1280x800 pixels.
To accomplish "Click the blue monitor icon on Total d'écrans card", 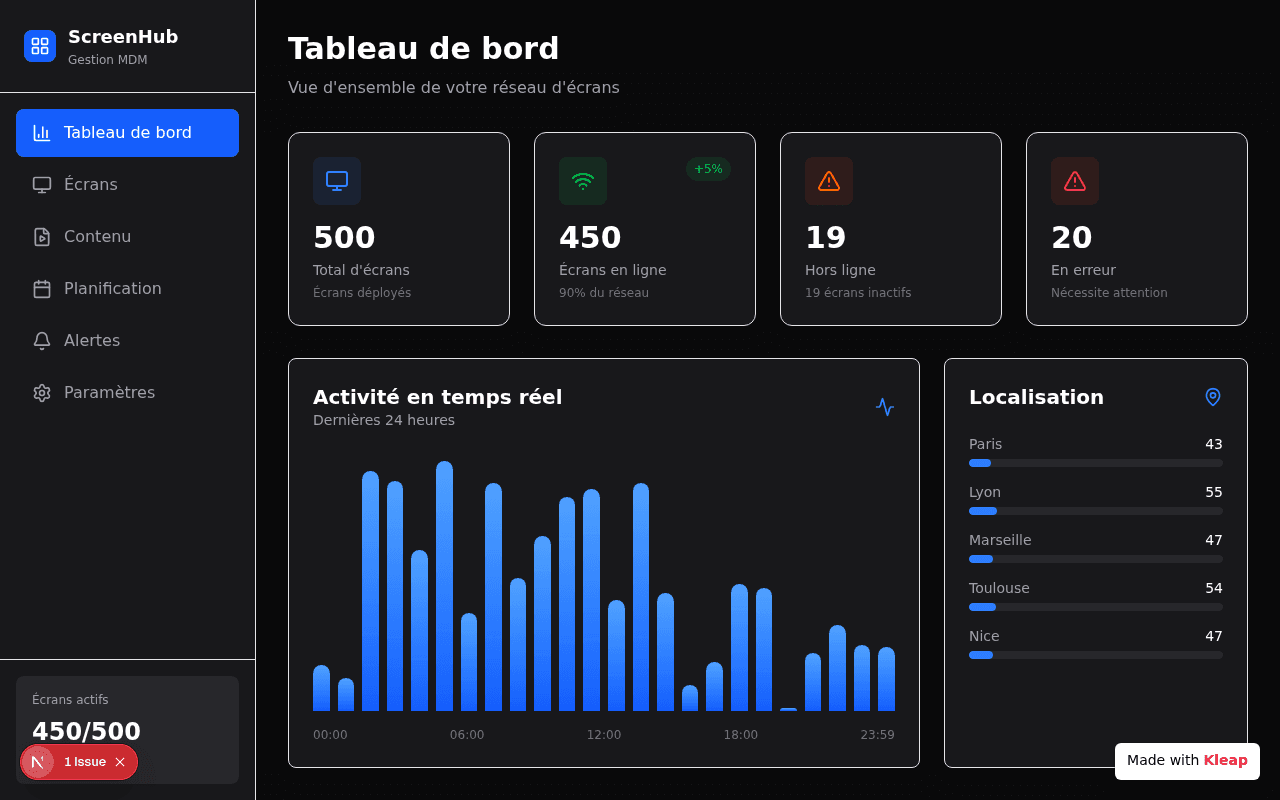I will [x=337, y=181].
